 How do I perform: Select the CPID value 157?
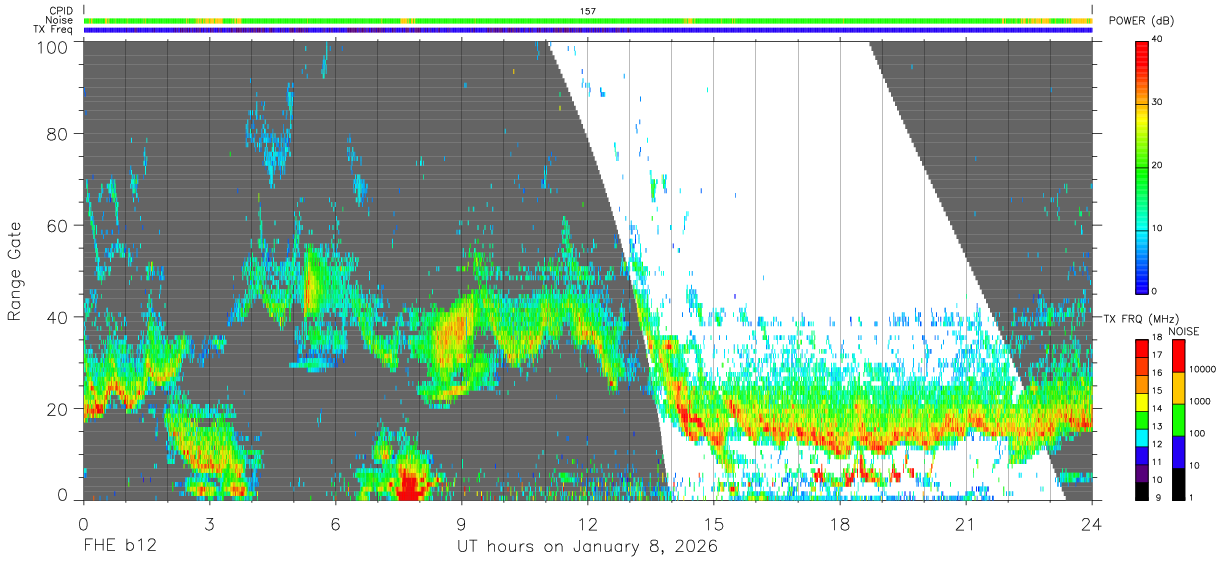pyautogui.click(x=587, y=11)
